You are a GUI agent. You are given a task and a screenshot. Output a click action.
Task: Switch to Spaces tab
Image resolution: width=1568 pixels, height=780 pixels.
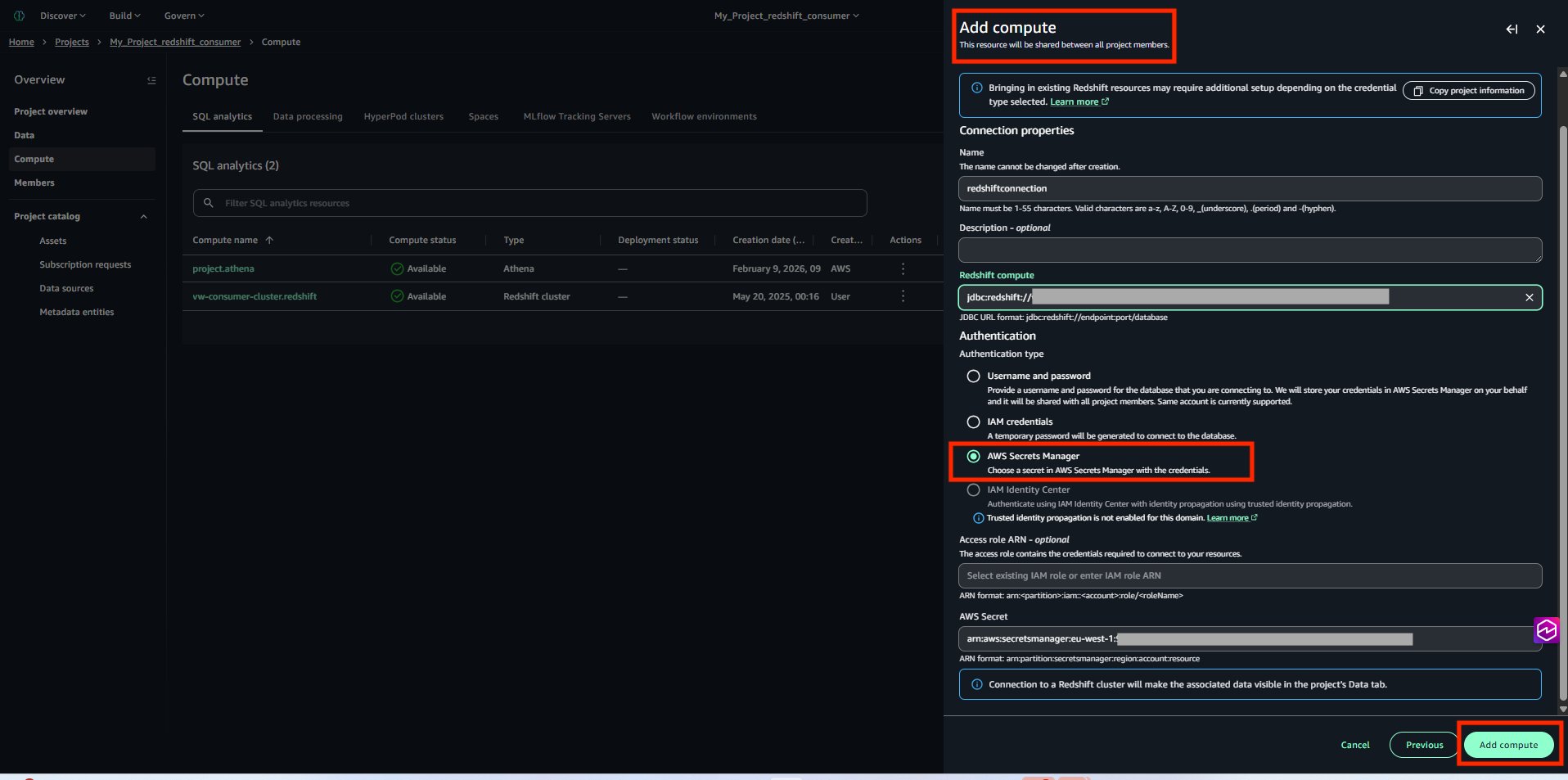[x=483, y=116]
